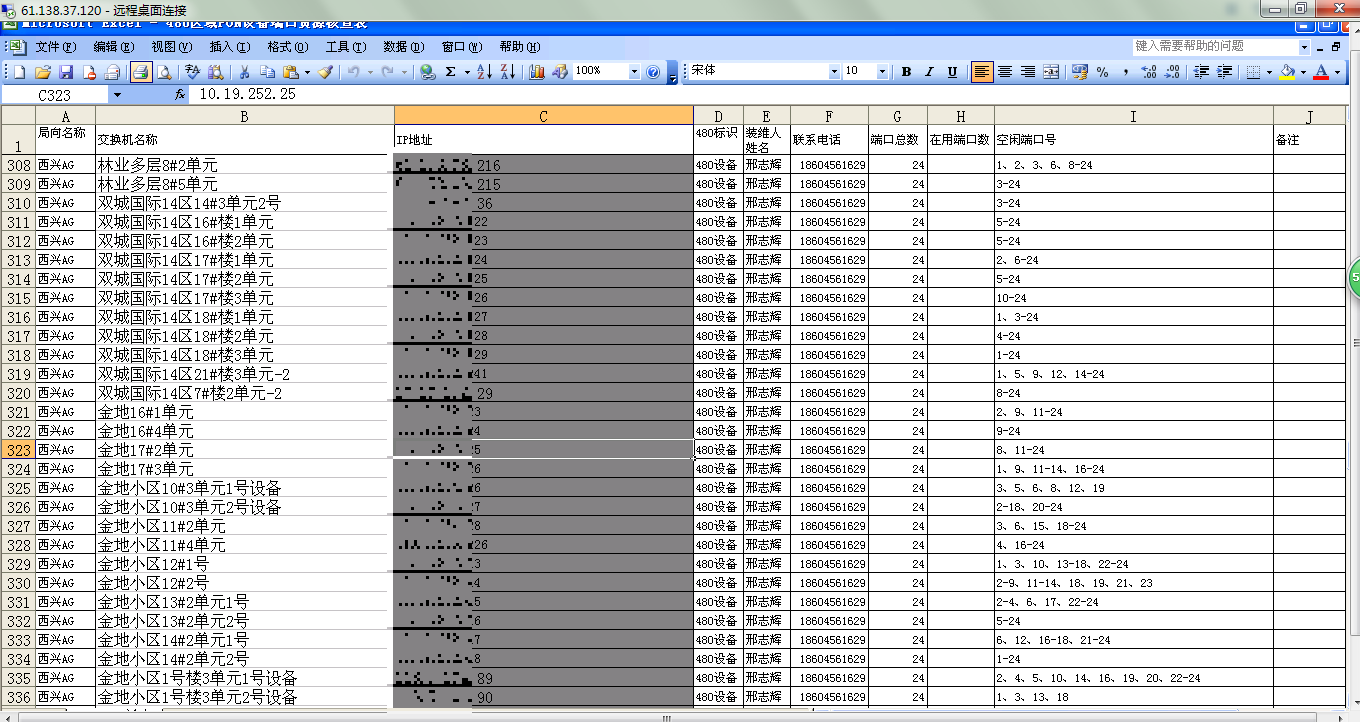This screenshot has height=722, width=1360.
Task: Click the fx Insert Function button
Action: [x=180, y=94]
